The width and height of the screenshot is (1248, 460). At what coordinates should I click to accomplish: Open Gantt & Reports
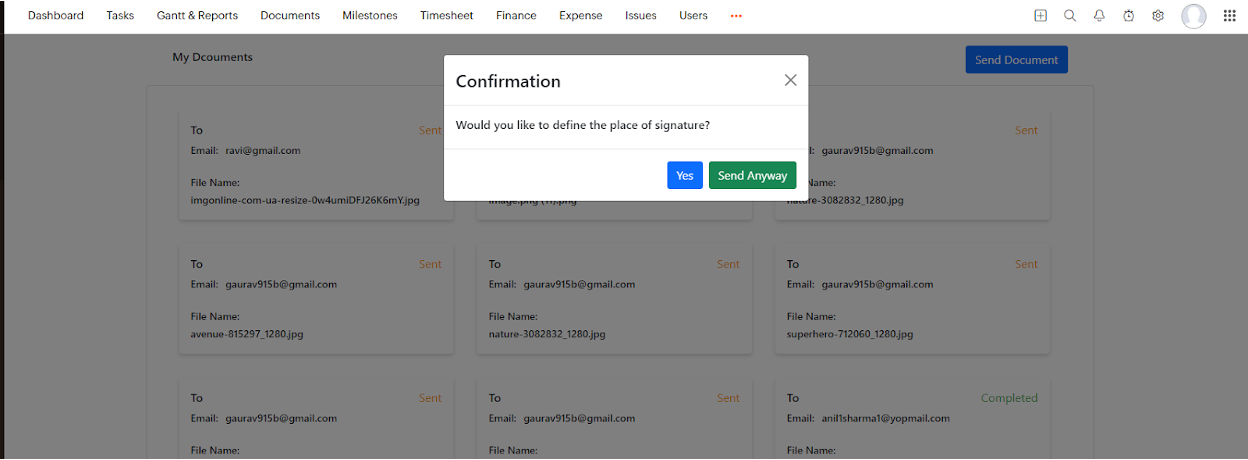197,16
